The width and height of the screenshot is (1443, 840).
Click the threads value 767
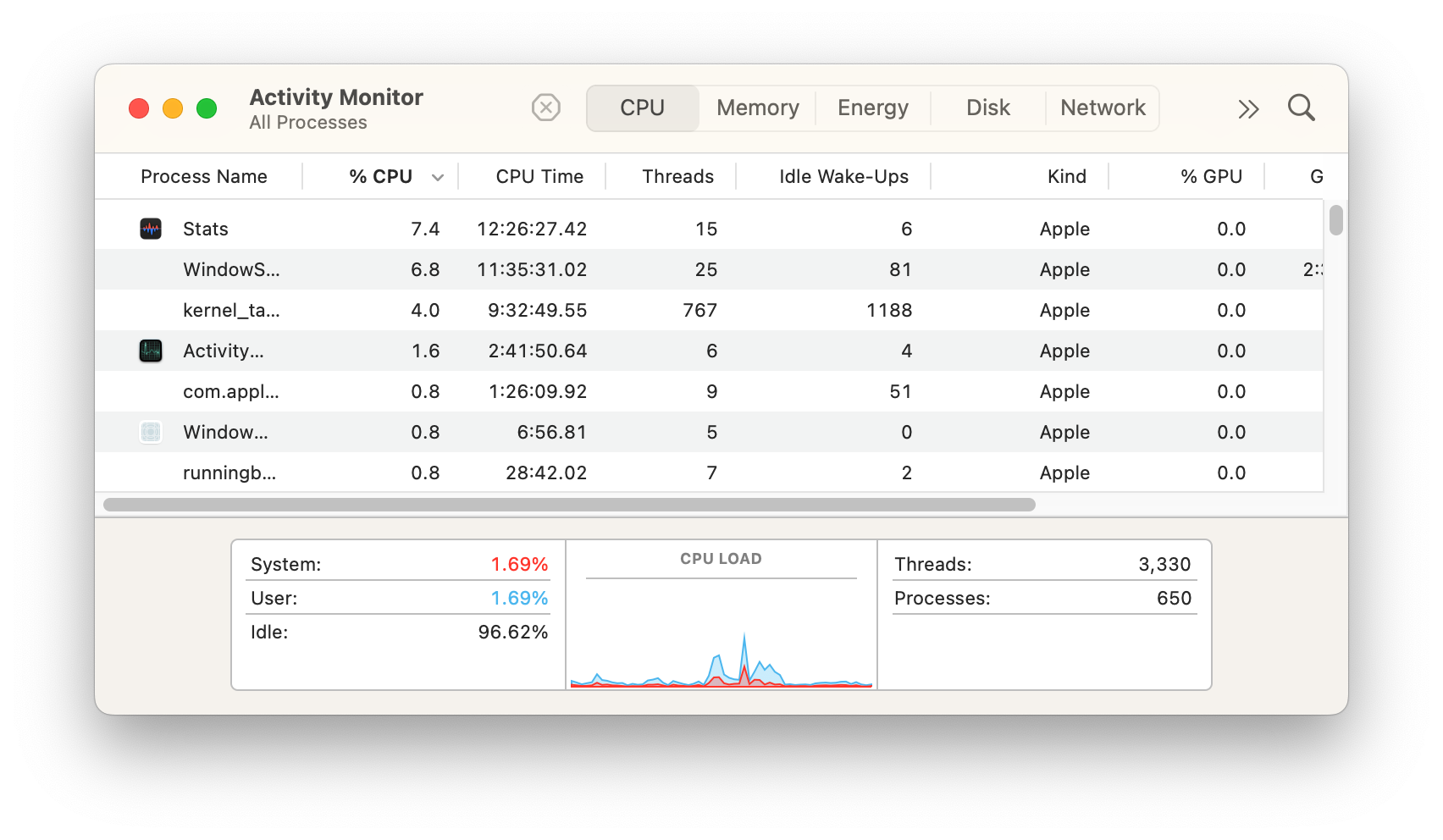click(x=700, y=310)
